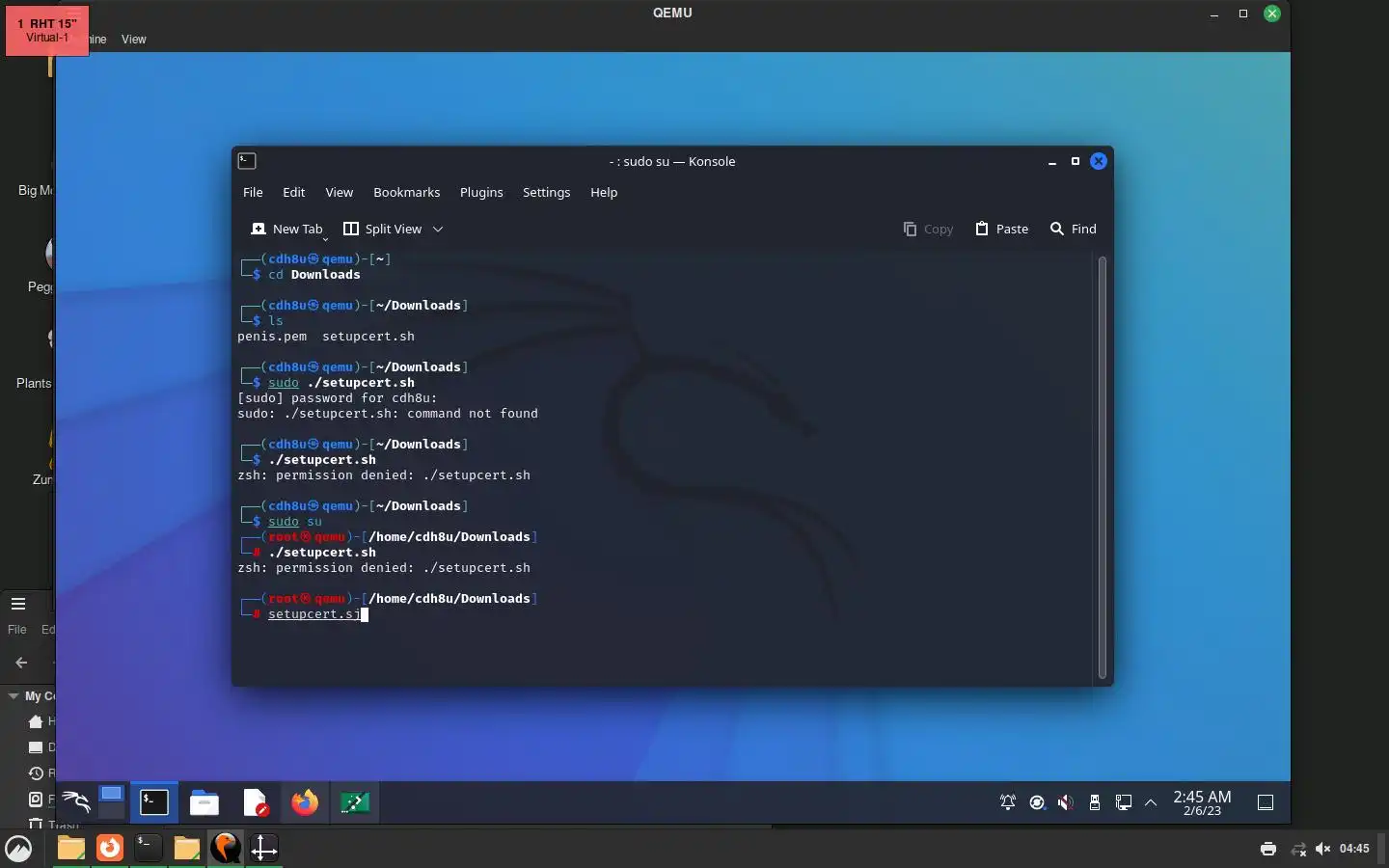1389x868 pixels.
Task: Click the Konsole window icon in the title bar
Action: point(247,161)
